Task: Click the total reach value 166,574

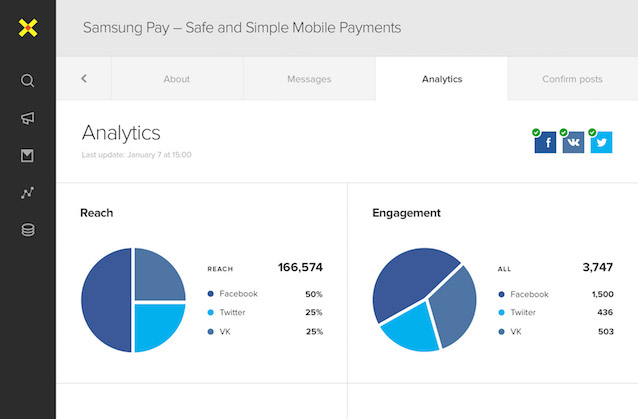Action: coord(300,267)
